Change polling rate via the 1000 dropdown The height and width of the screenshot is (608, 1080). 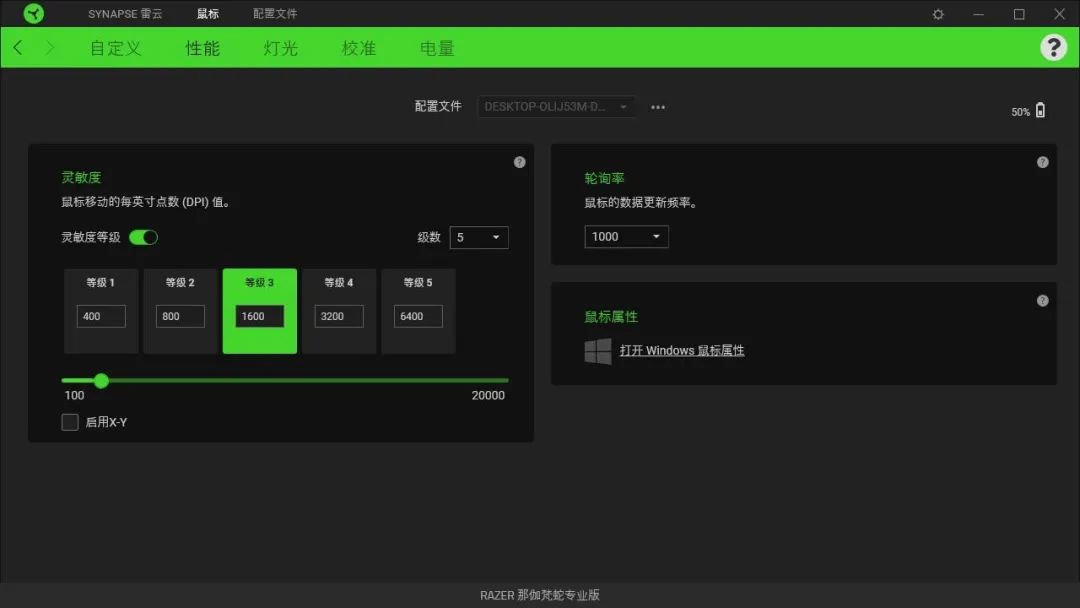(x=626, y=237)
